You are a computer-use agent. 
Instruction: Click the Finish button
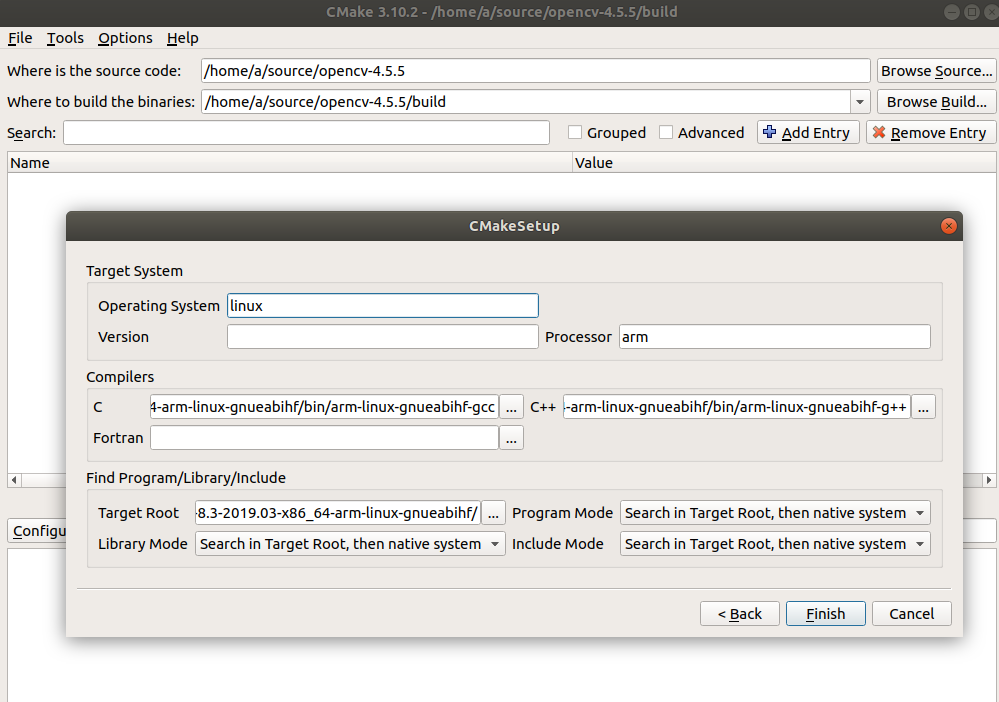coord(825,613)
